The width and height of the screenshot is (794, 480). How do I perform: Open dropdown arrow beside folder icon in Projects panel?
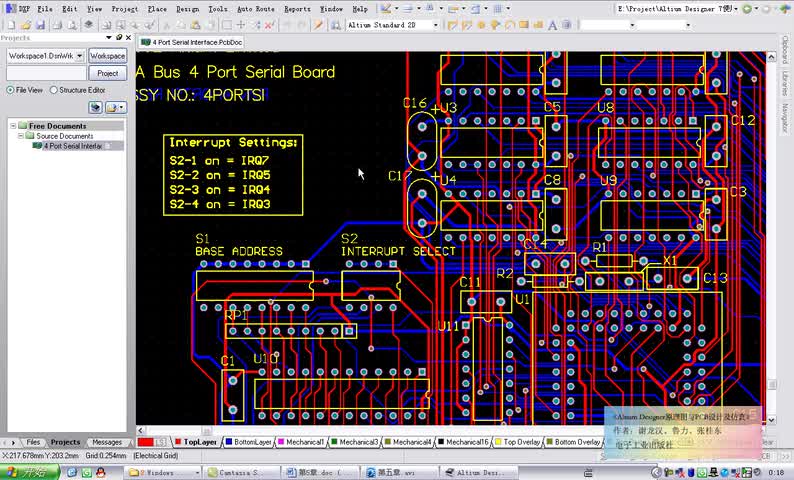click(x=122, y=107)
